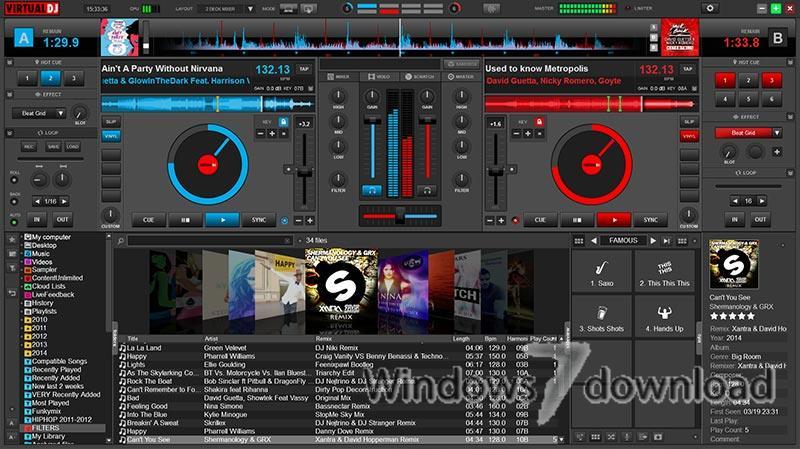Click deck B pitch minus button
This screenshot has width=800, height=449.
click(490, 220)
